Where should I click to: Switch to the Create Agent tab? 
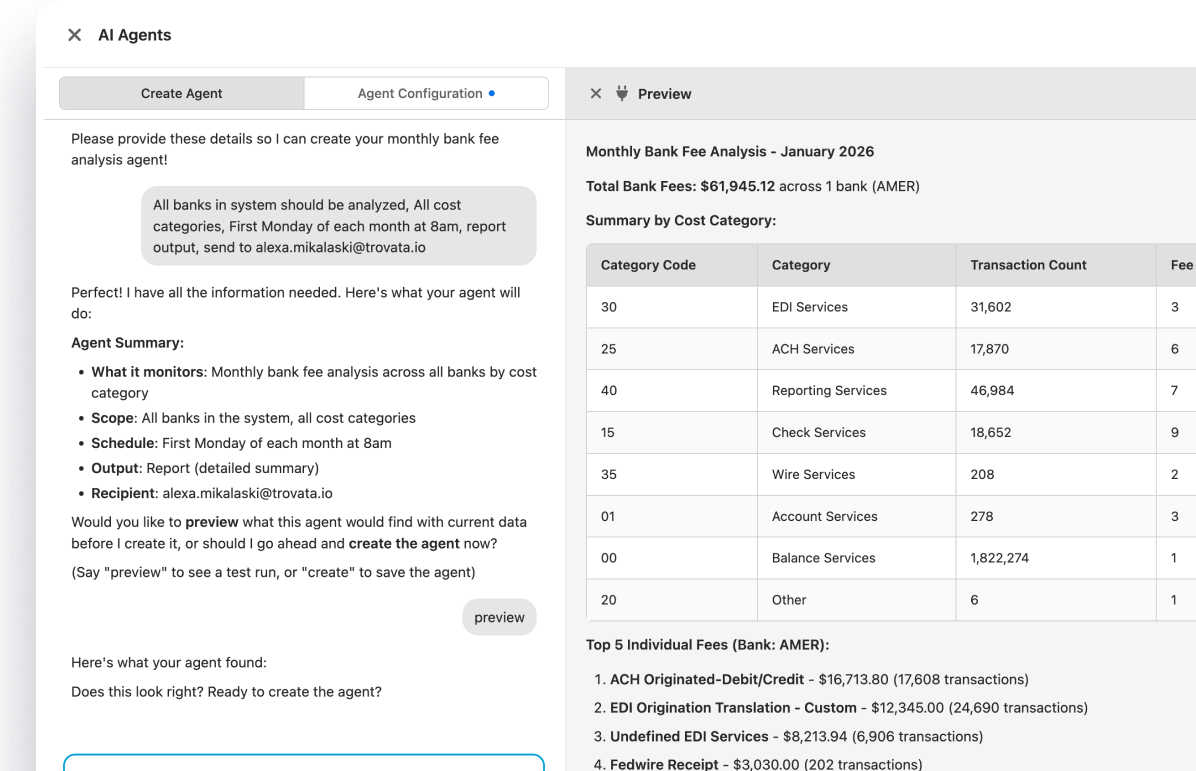click(x=182, y=93)
